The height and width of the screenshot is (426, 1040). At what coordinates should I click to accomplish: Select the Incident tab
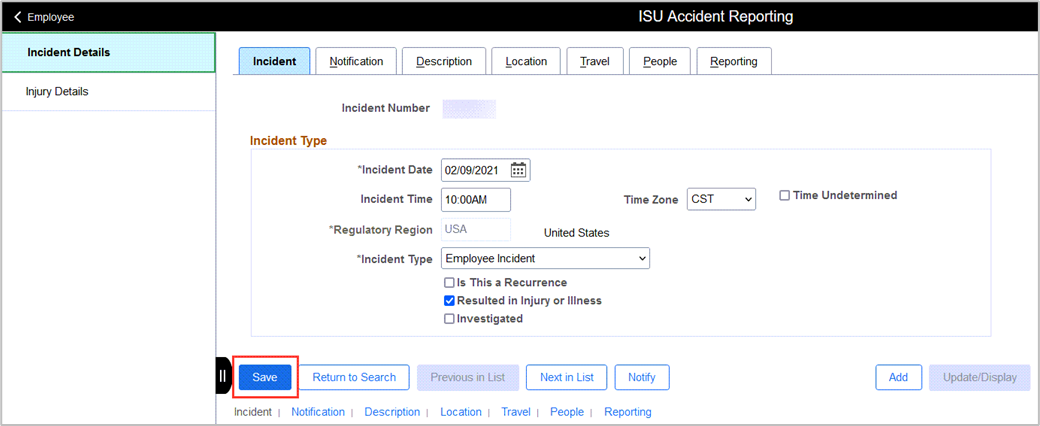click(x=275, y=61)
